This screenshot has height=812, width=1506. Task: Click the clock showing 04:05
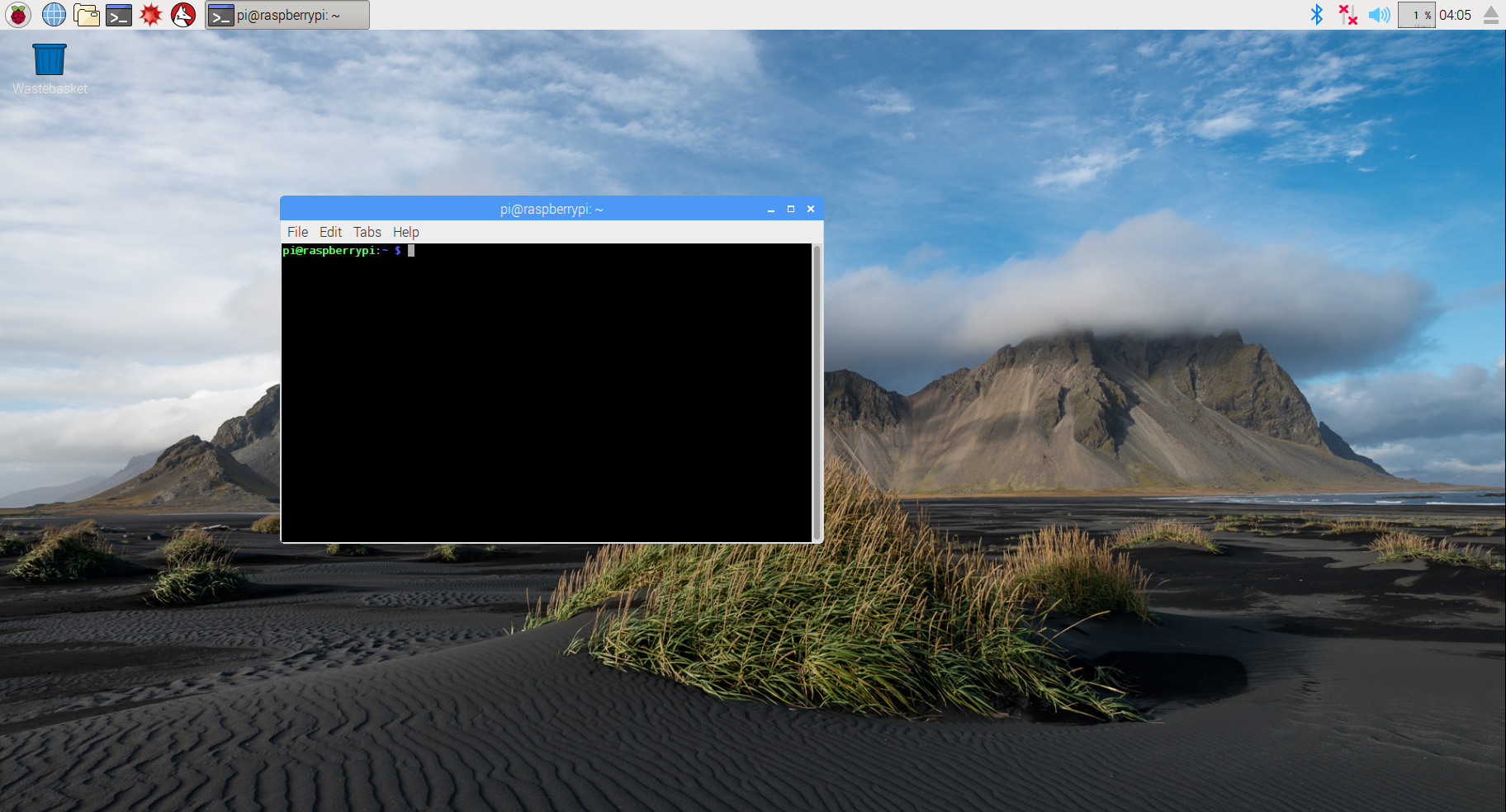tap(1456, 14)
